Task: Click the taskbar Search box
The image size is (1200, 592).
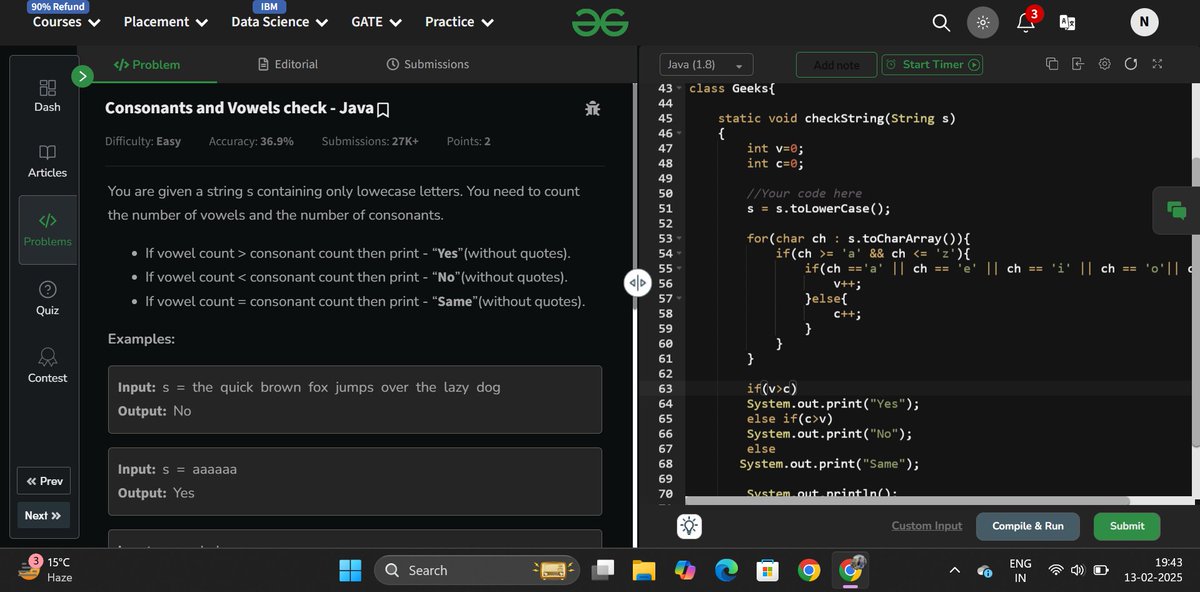Action: pyautogui.click(x=477, y=570)
